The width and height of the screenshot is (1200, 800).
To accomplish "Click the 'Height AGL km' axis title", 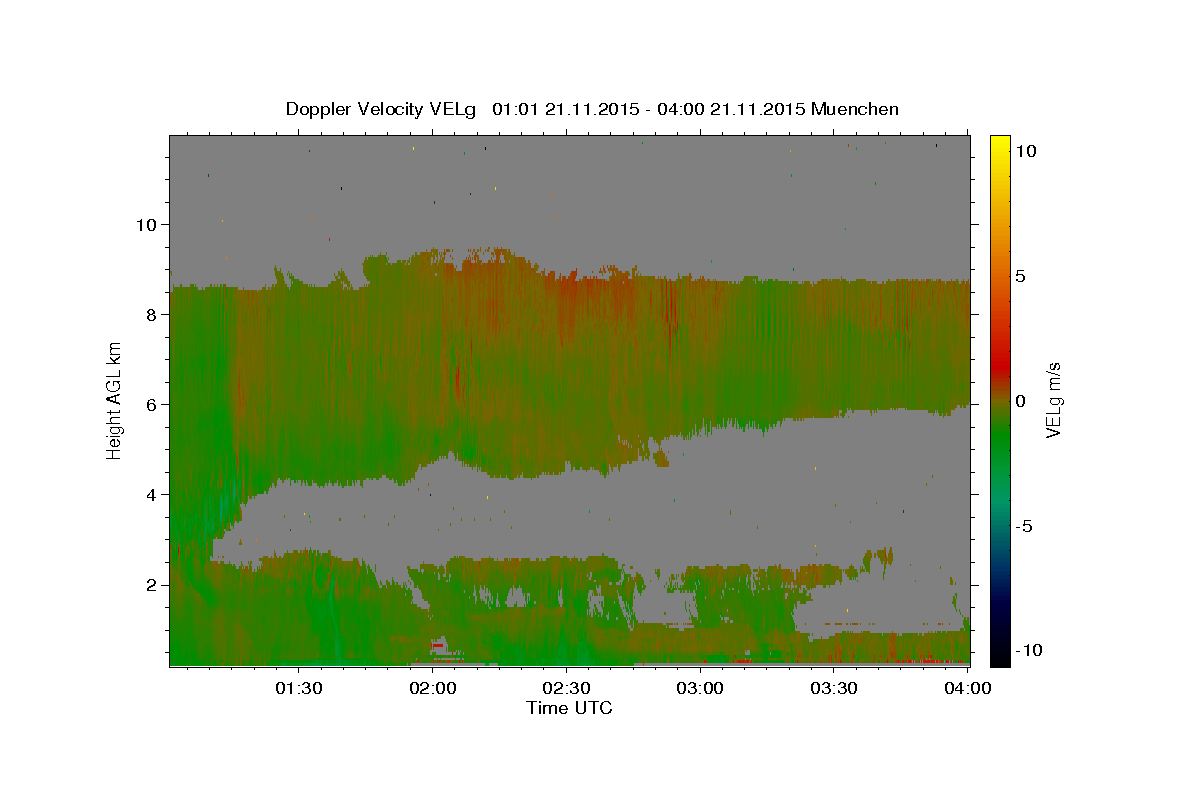I will tap(115, 400).
